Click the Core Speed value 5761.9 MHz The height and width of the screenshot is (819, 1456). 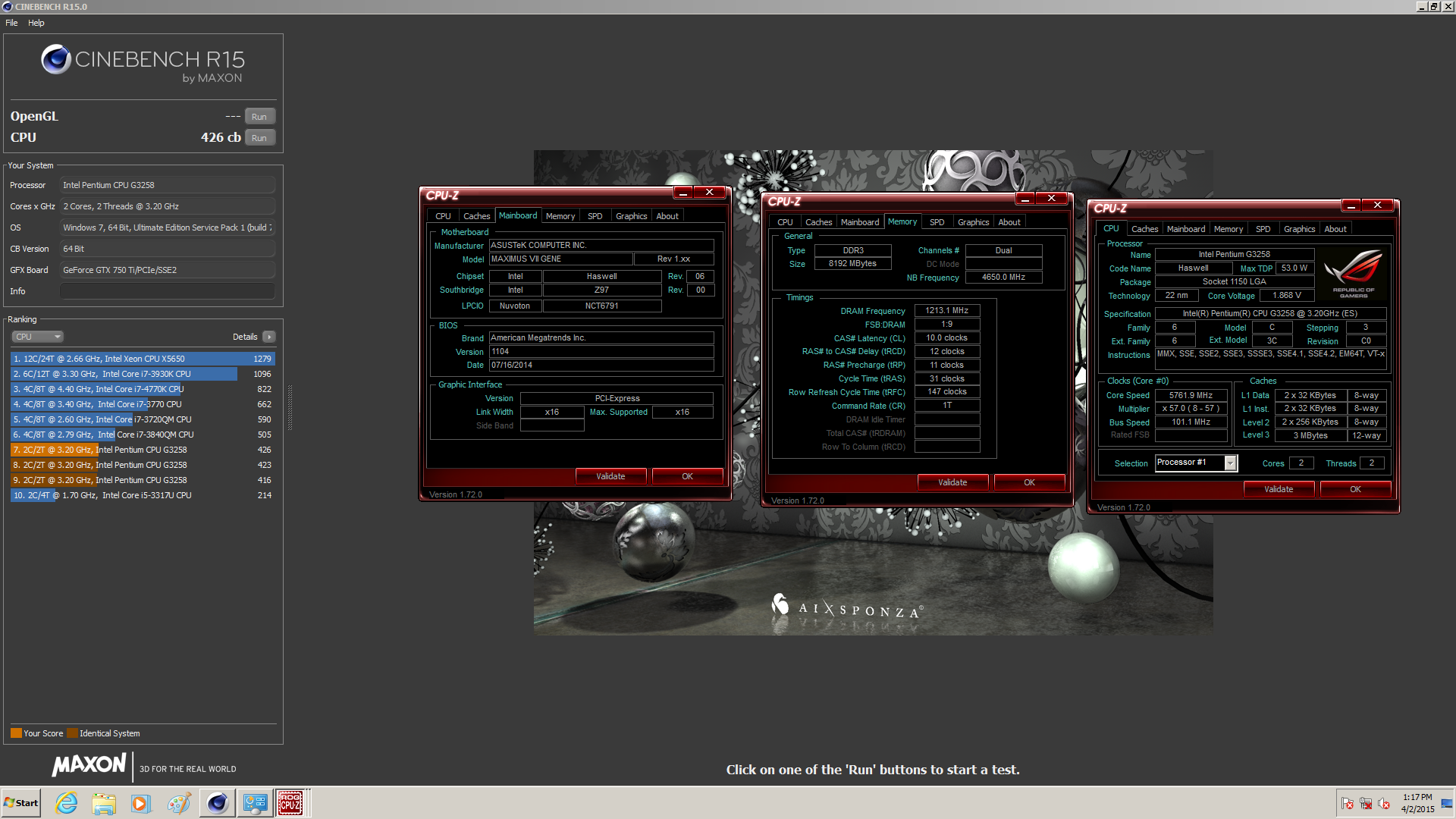(1191, 395)
